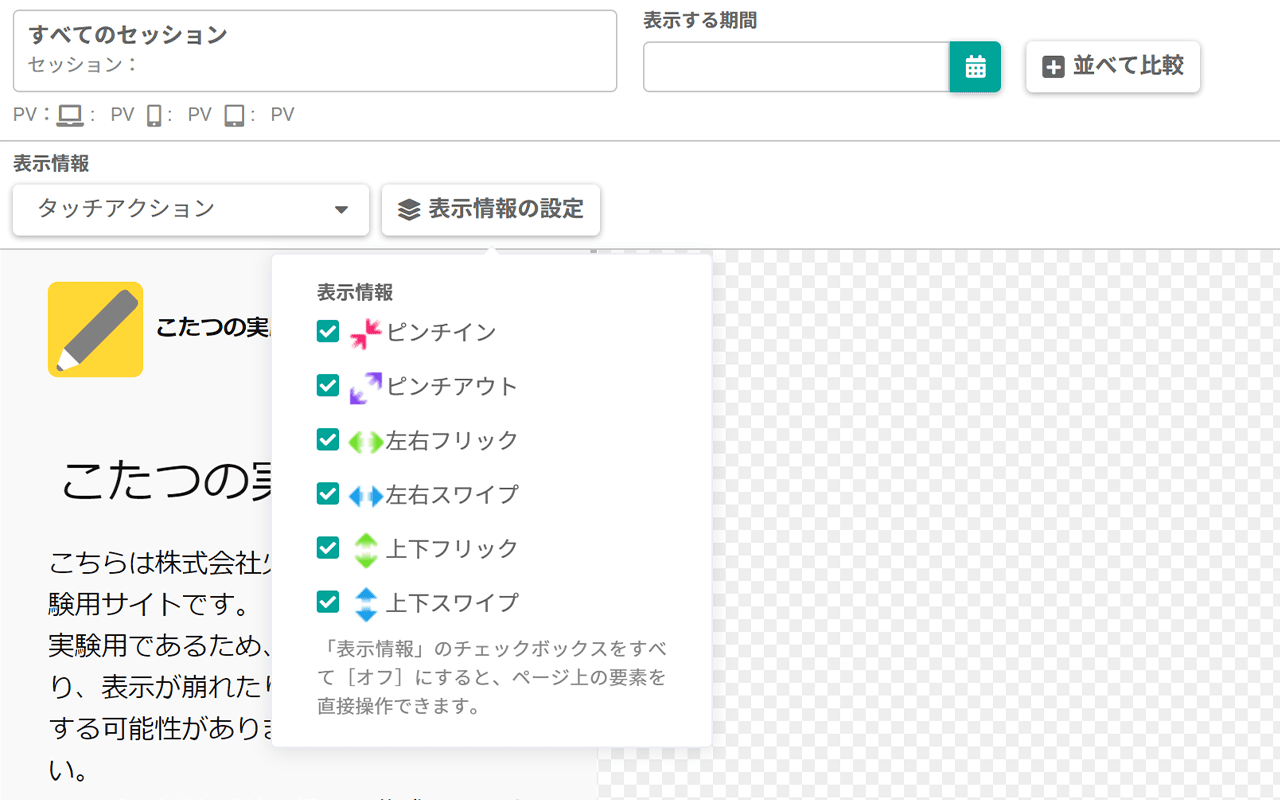Screen dimensions: 1280x800
Task: Click the 左右スワイプ label text
Action: click(x=452, y=494)
